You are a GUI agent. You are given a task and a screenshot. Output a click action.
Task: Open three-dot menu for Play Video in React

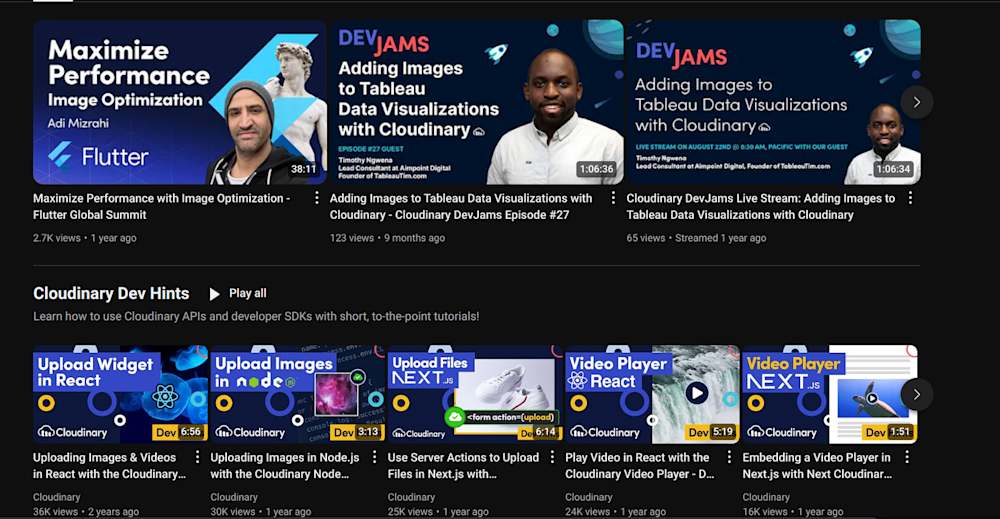tap(729, 457)
